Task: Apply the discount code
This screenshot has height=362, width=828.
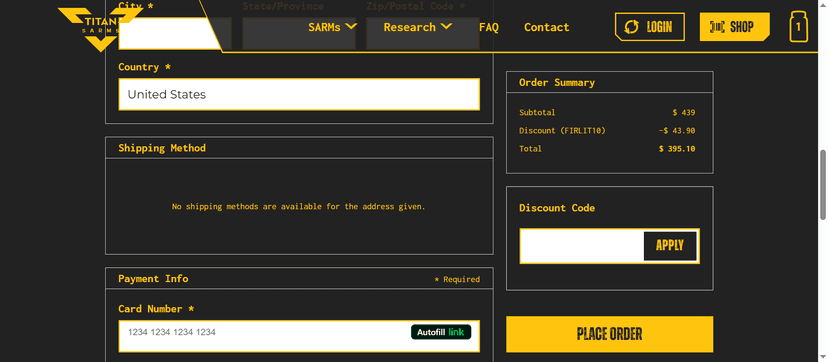Action: pyautogui.click(x=670, y=246)
